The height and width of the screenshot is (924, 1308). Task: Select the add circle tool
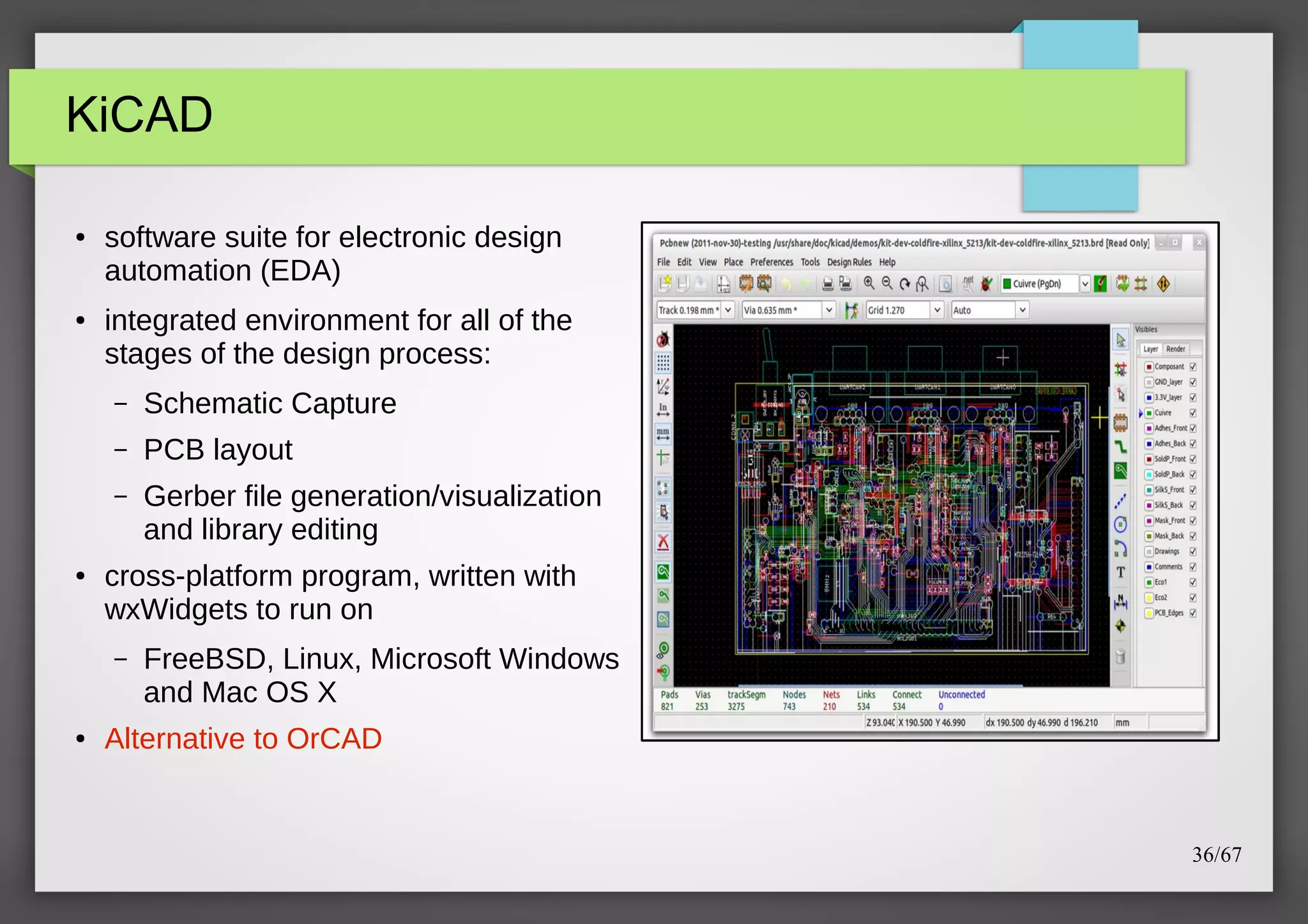[1121, 525]
